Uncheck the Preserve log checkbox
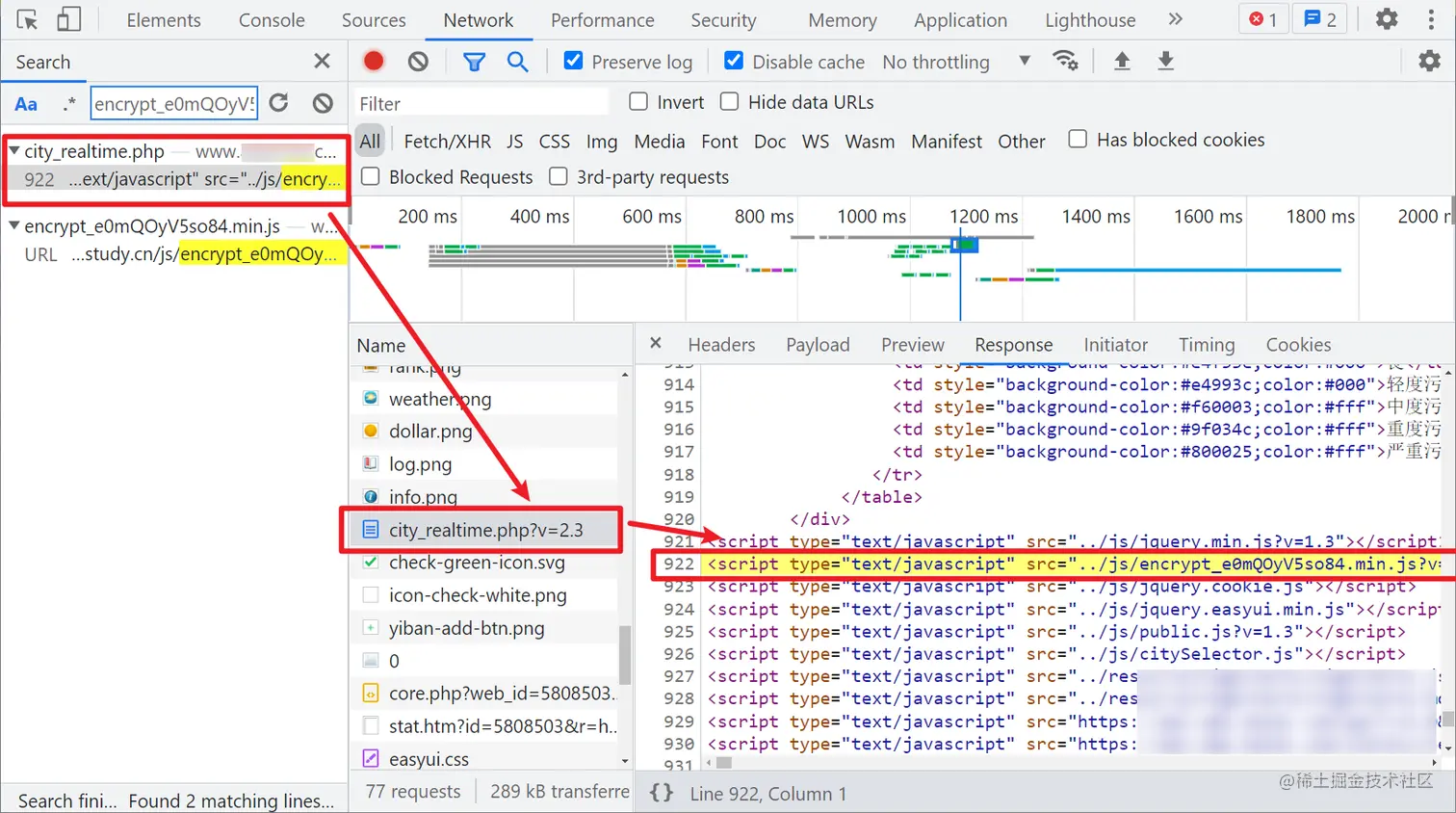Image resolution: width=1456 pixels, height=813 pixels. [573, 61]
